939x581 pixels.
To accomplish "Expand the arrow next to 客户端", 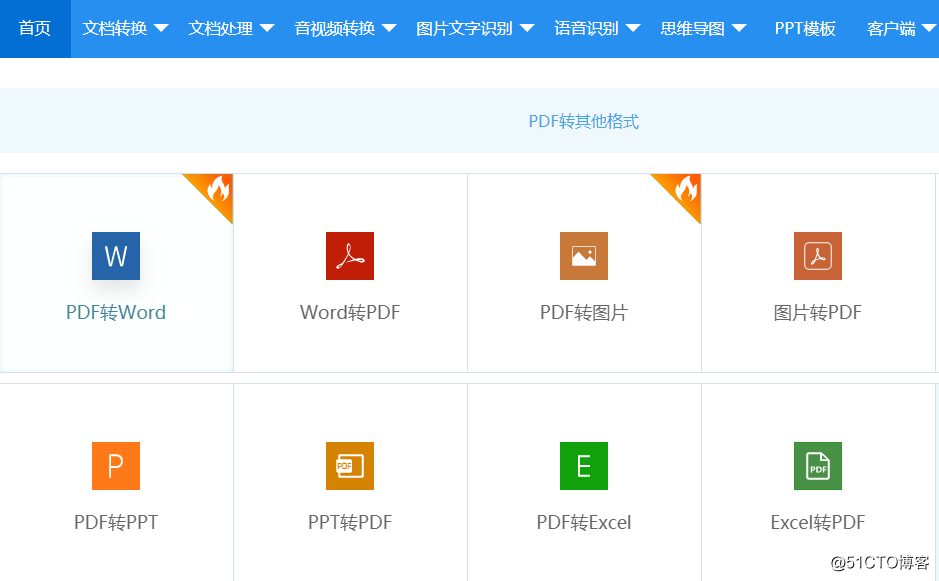I will 929,28.
